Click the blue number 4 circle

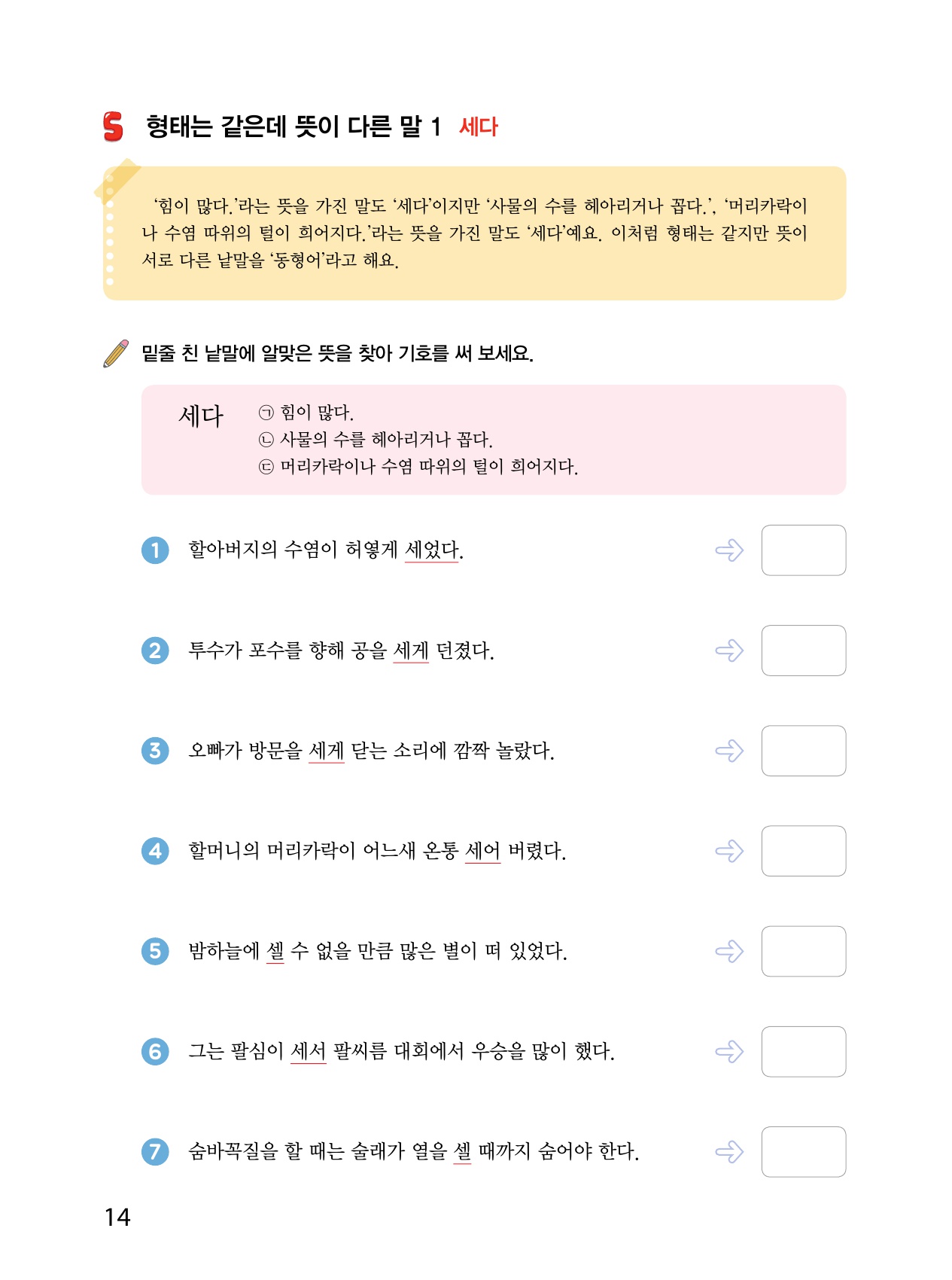[155, 851]
